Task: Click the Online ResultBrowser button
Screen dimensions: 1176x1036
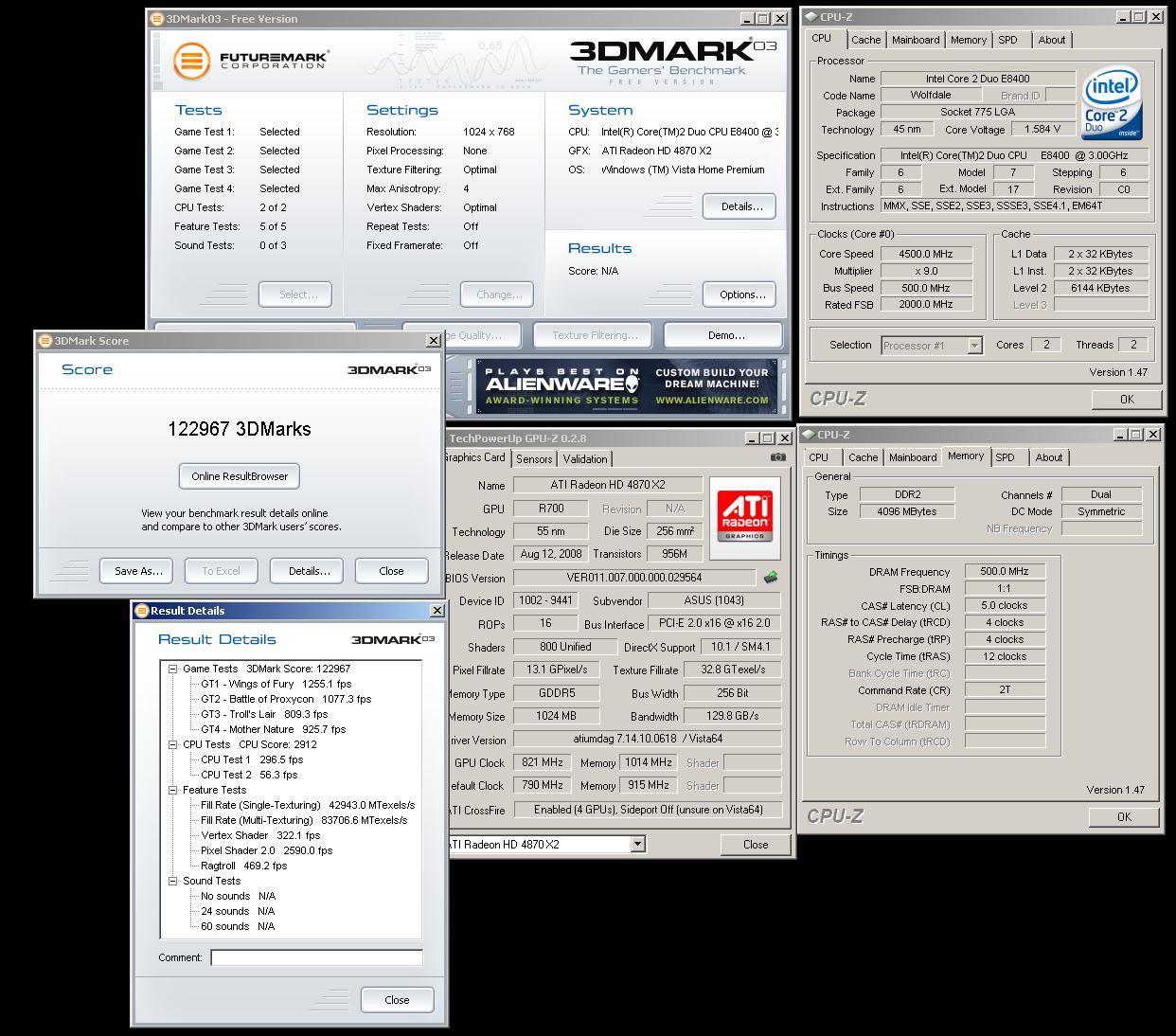Action: click(x=240, y=476)
